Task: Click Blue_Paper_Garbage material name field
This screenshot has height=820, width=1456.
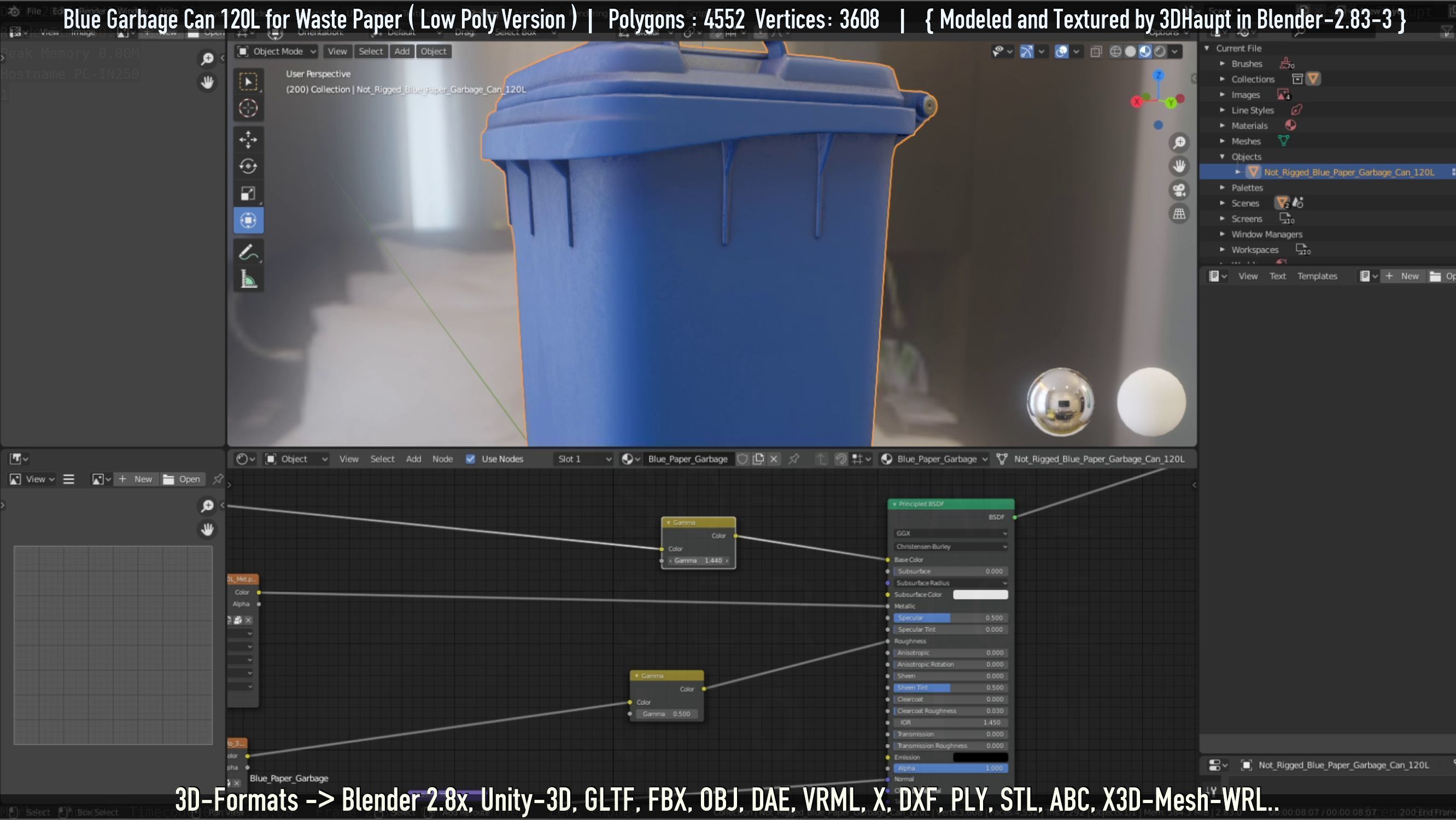Action: (688, 458)
